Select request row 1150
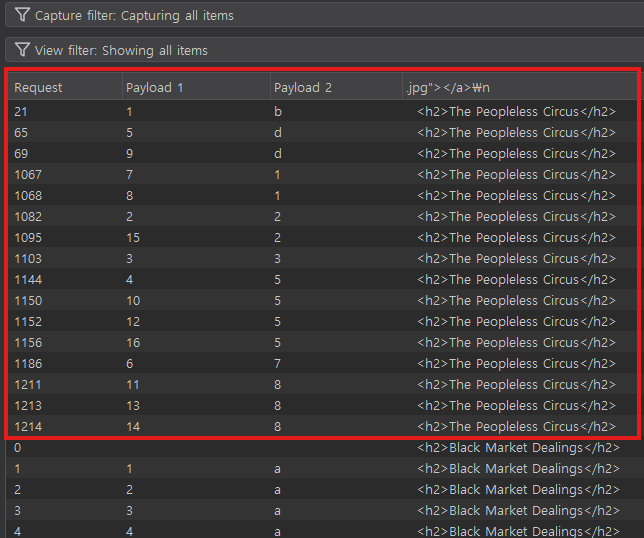 322,300
